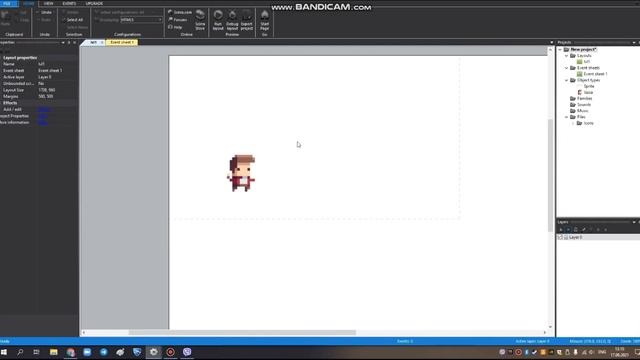Collapse the Event sheets folder

(567, 68)
